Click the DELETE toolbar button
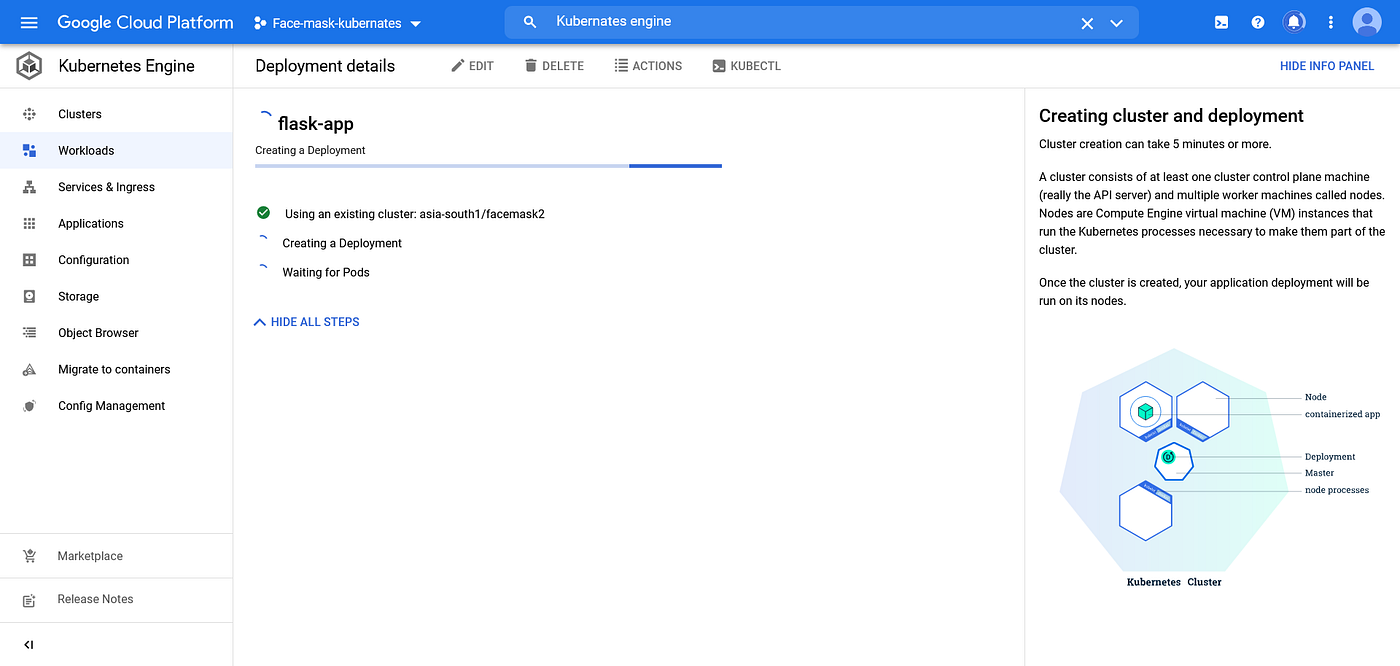This screenshot has width=1400, height=666. pos(554,66)
